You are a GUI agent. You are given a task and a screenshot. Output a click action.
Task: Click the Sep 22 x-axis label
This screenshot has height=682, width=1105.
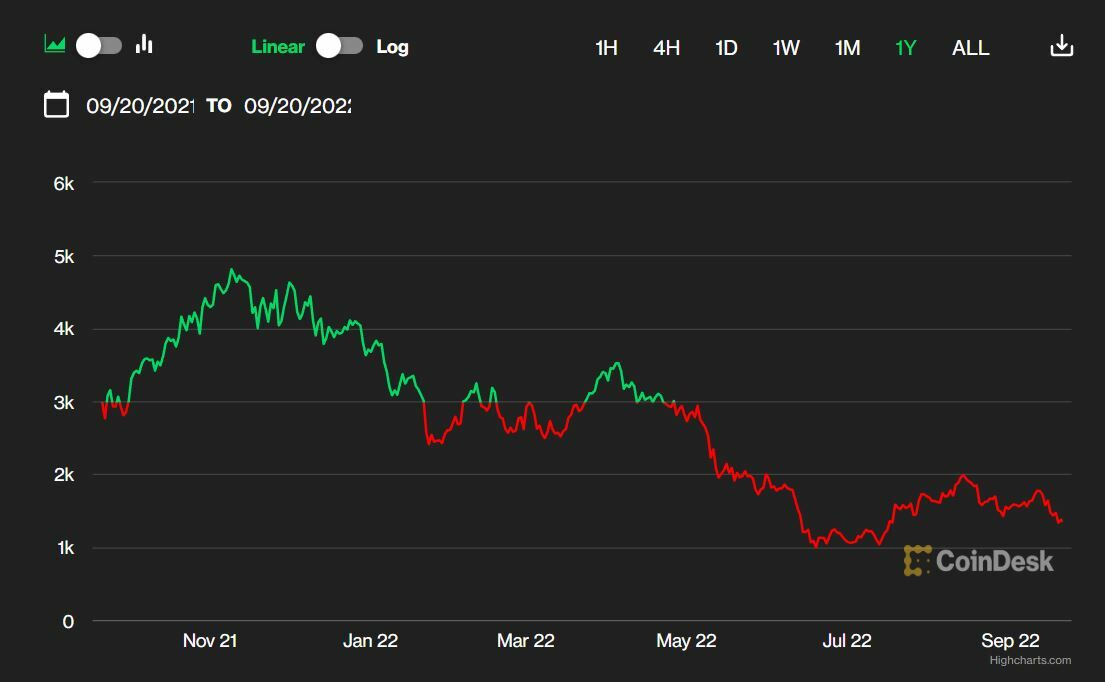pyautogui.click(x=1010, y=640)
